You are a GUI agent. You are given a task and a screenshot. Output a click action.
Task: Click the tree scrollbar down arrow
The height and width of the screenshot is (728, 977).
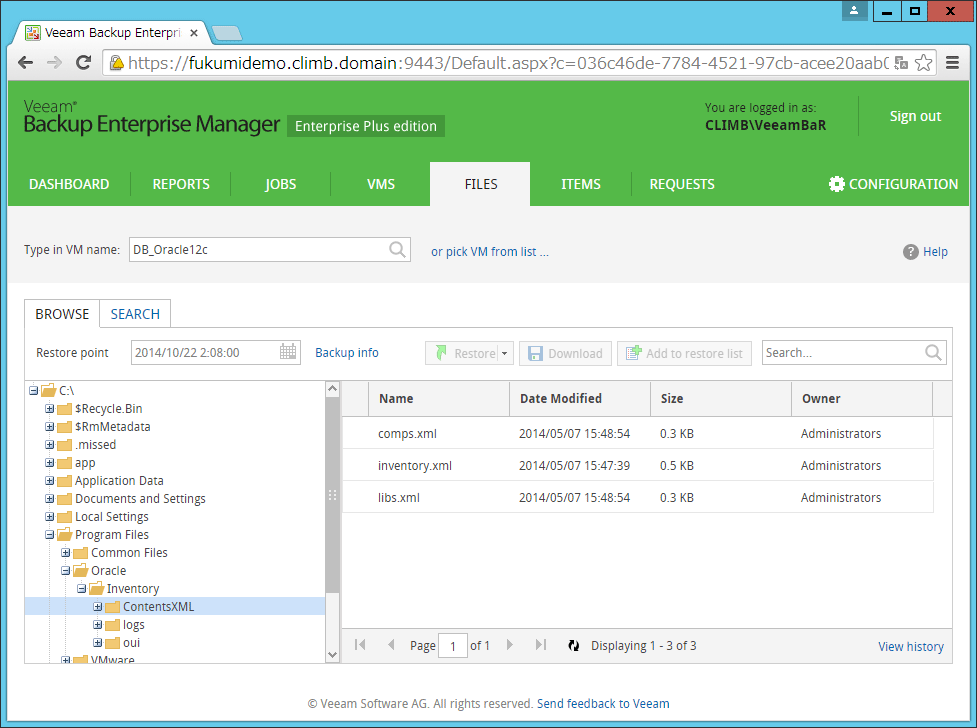pos(332,655)
